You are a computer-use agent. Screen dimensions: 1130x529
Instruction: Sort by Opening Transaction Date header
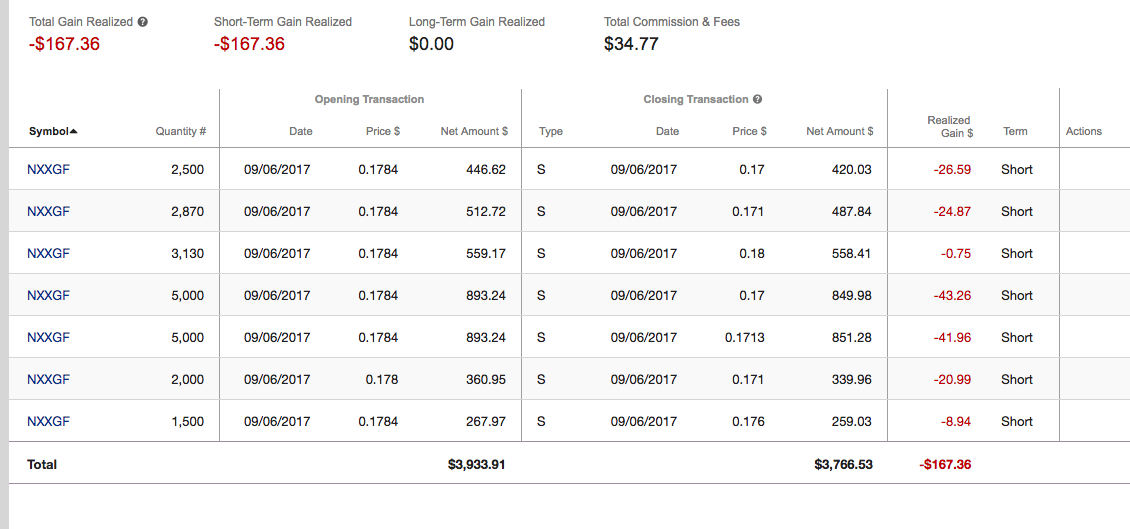pyautogui.click(x=300, y=132)
